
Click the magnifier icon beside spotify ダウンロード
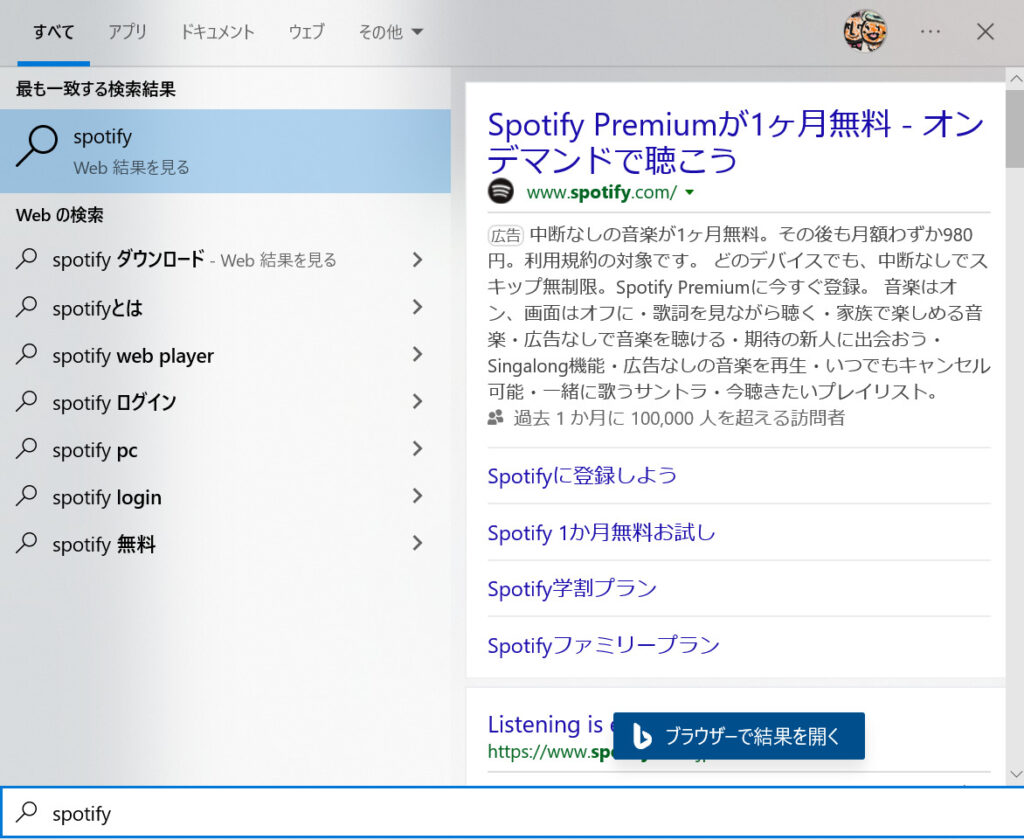(x=26, y=259)
